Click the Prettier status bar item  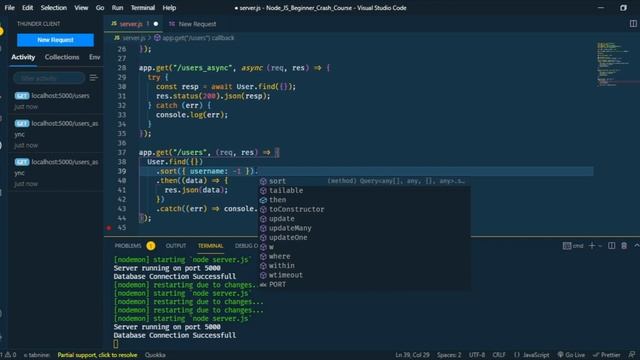607,355
